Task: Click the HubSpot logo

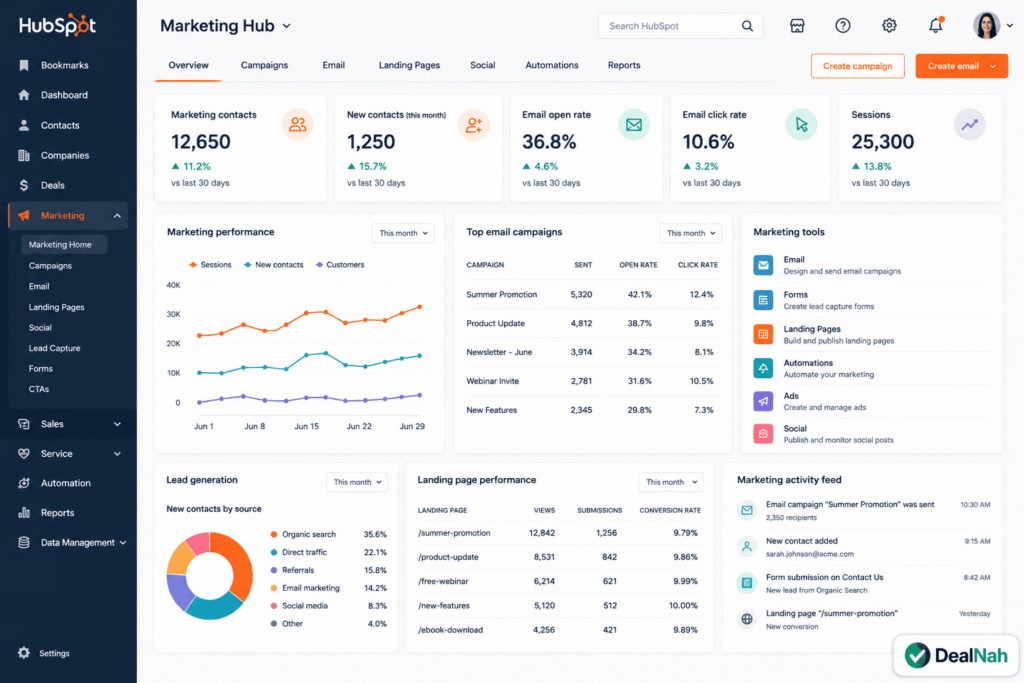Action: click(x=57, y=25)
